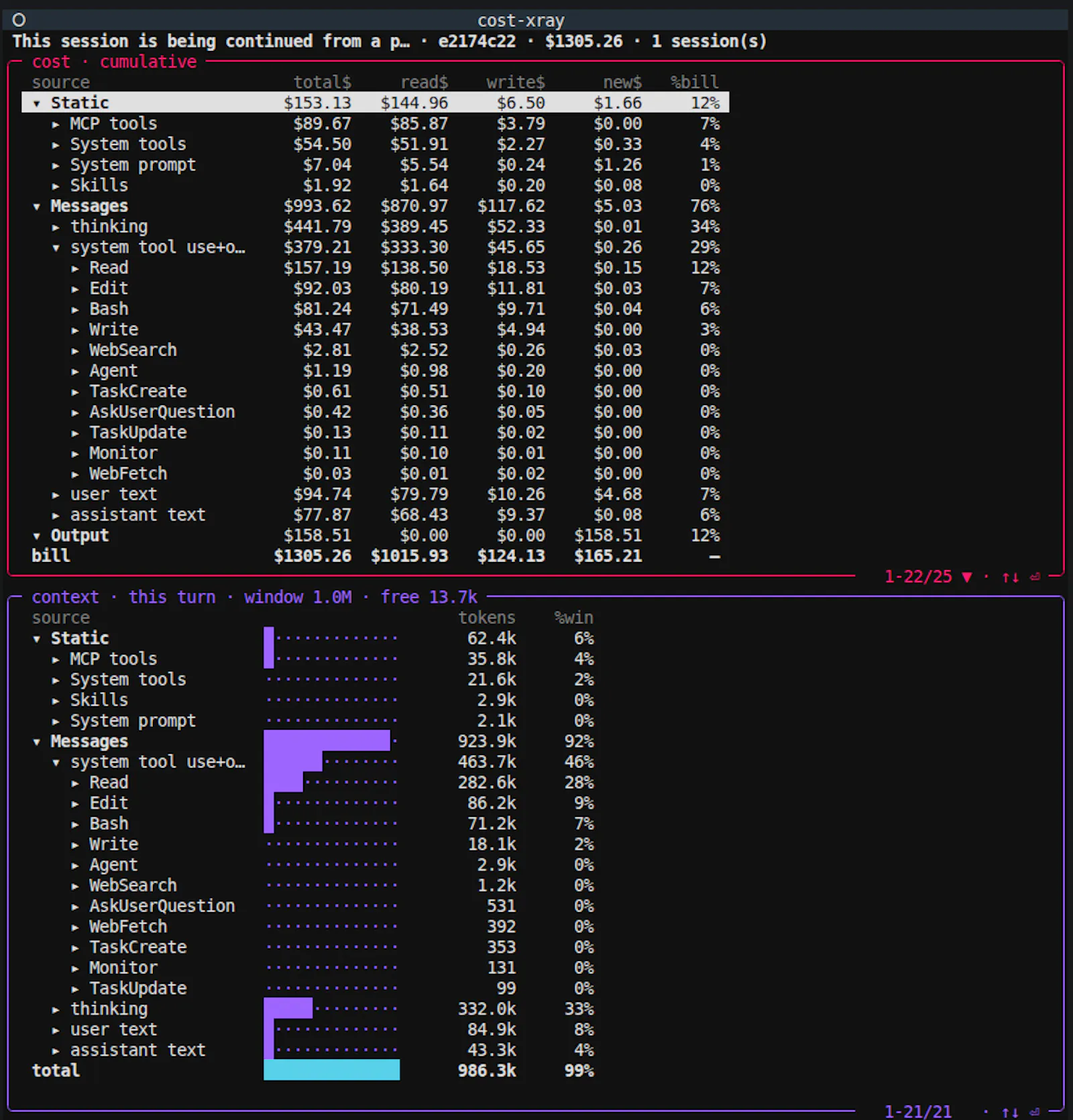Select the 'this turn' mode label

pos(172,597)
